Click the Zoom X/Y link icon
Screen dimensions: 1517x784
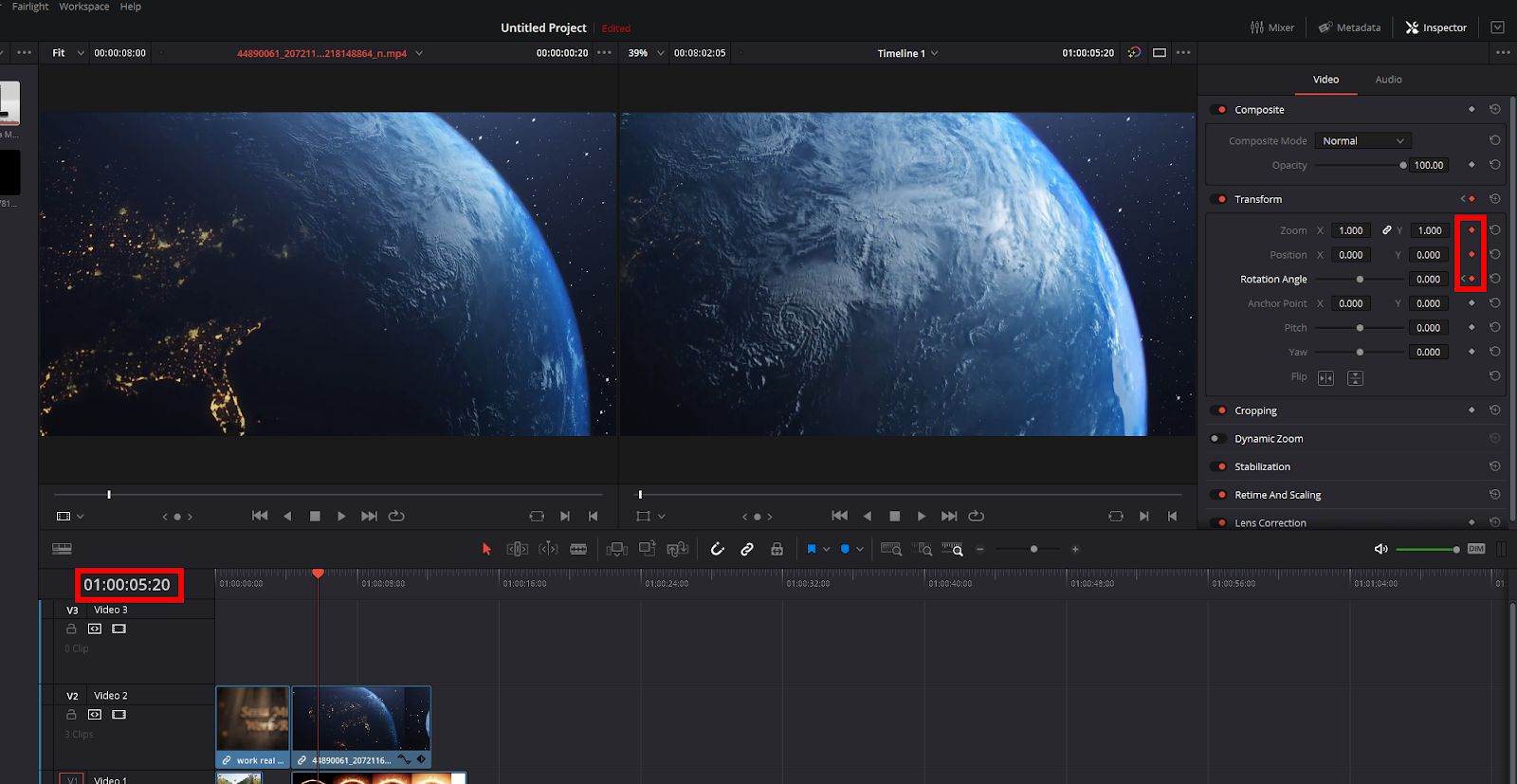point(1386,230)
